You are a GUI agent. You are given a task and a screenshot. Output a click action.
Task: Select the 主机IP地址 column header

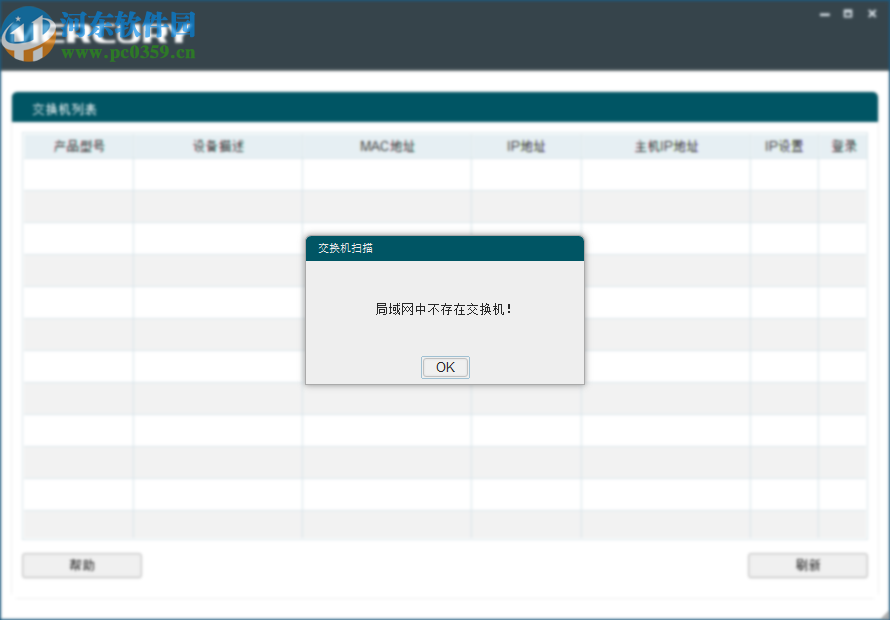[x=666, y=146]
